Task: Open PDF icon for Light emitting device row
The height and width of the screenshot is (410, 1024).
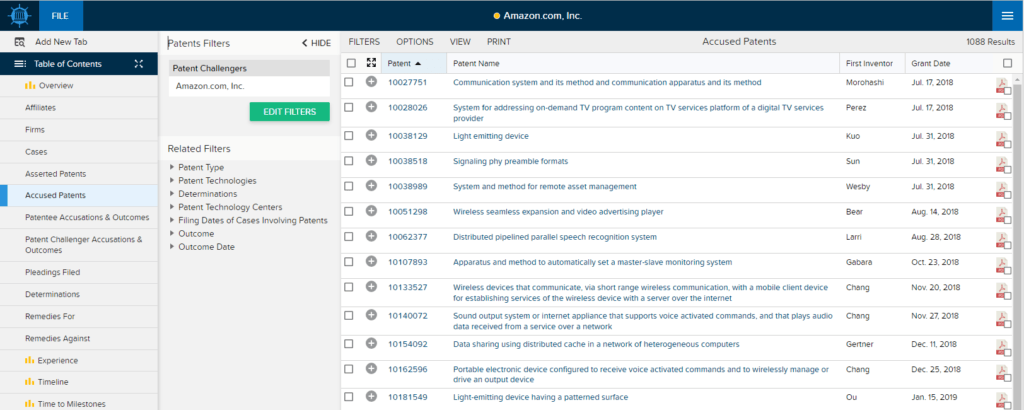Action: point(1000,139)
